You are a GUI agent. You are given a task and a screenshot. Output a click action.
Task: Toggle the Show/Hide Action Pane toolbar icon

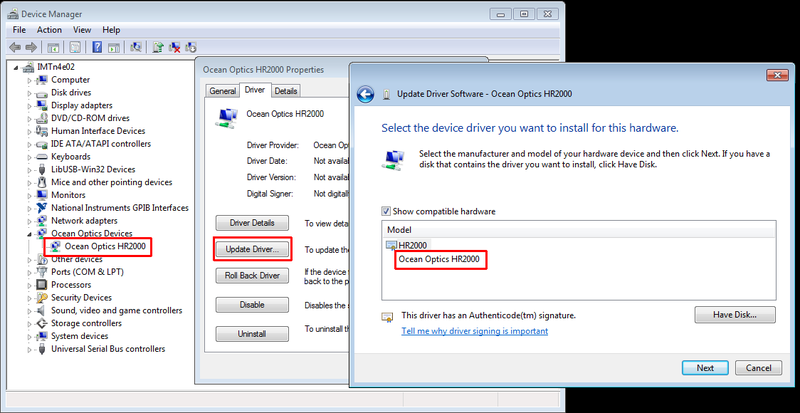(113, 47)
